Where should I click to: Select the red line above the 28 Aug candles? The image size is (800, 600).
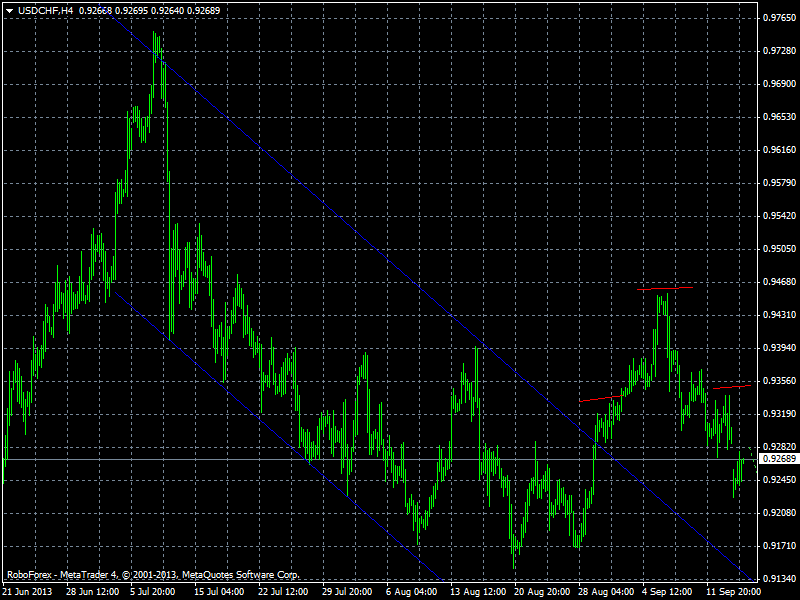(600, 398)
